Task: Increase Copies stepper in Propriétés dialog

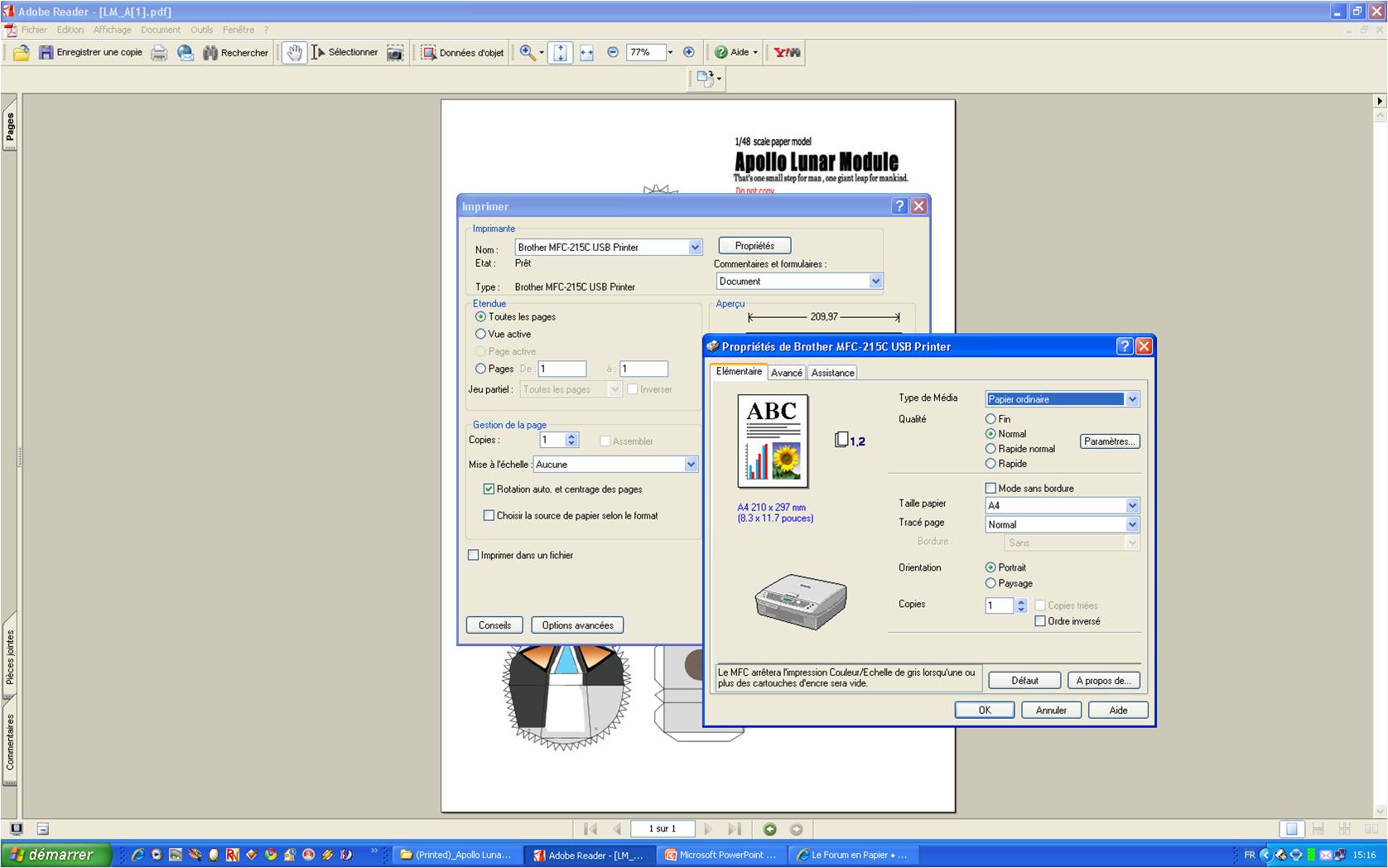Action: (x=1021, y=602)
